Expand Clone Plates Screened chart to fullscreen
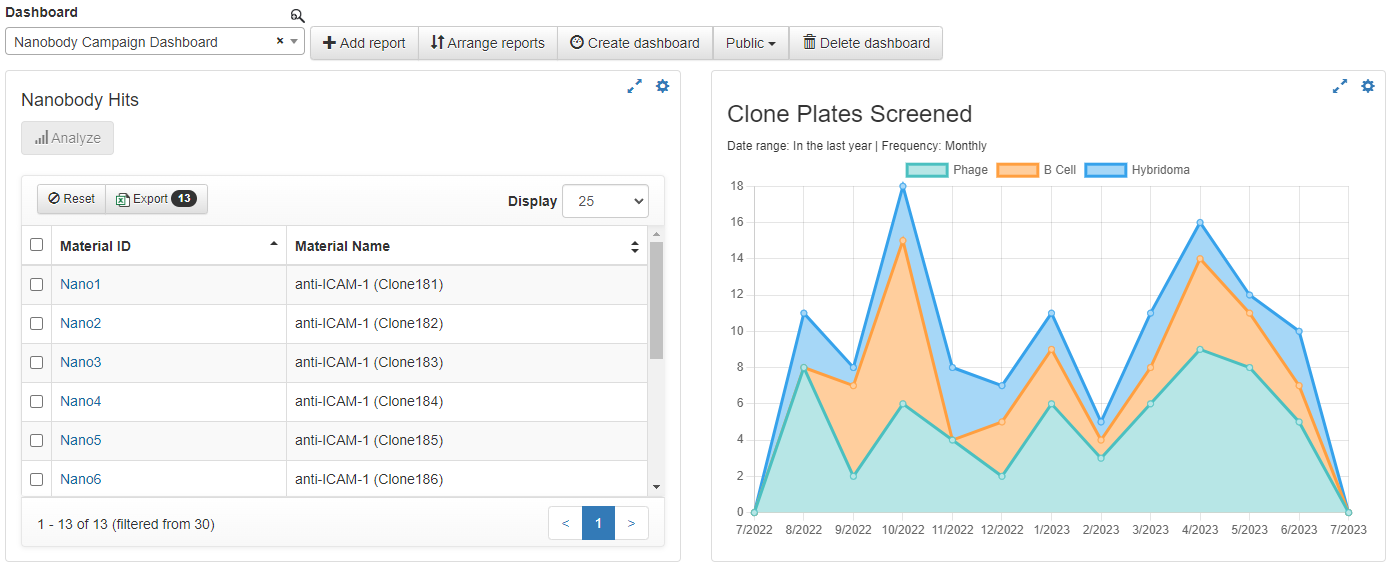The height and width of the screenshot is (569, 1394). pos(1340,87)
